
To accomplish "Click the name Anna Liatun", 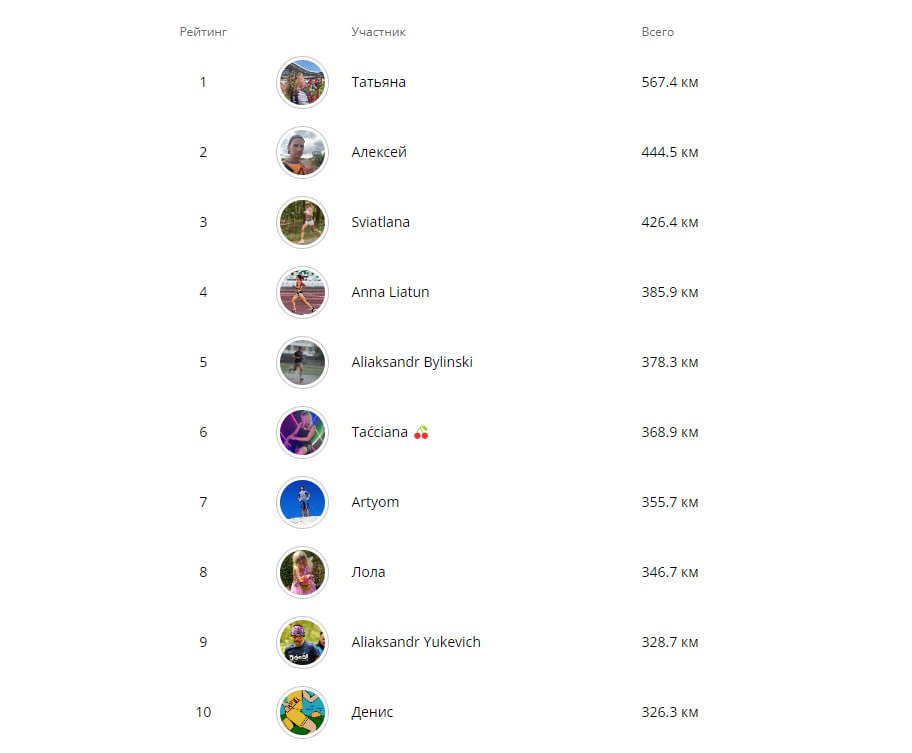I will click(x=390, y=292).
